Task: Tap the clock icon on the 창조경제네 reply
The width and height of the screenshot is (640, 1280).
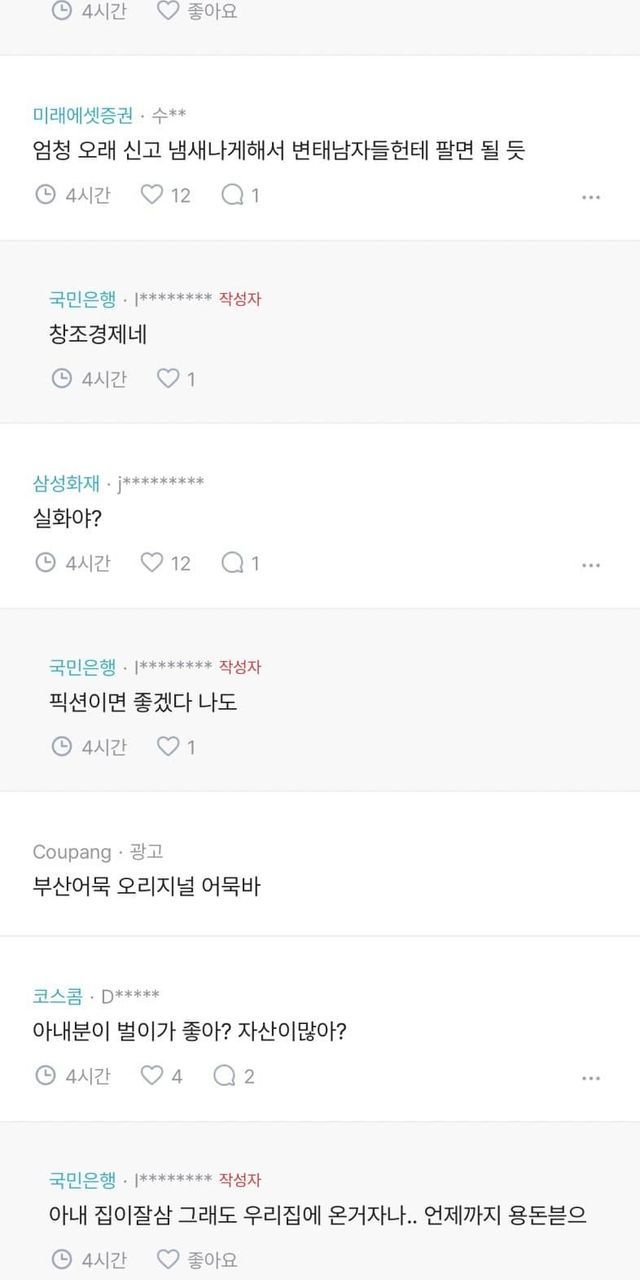Action: tap(61, 379)
